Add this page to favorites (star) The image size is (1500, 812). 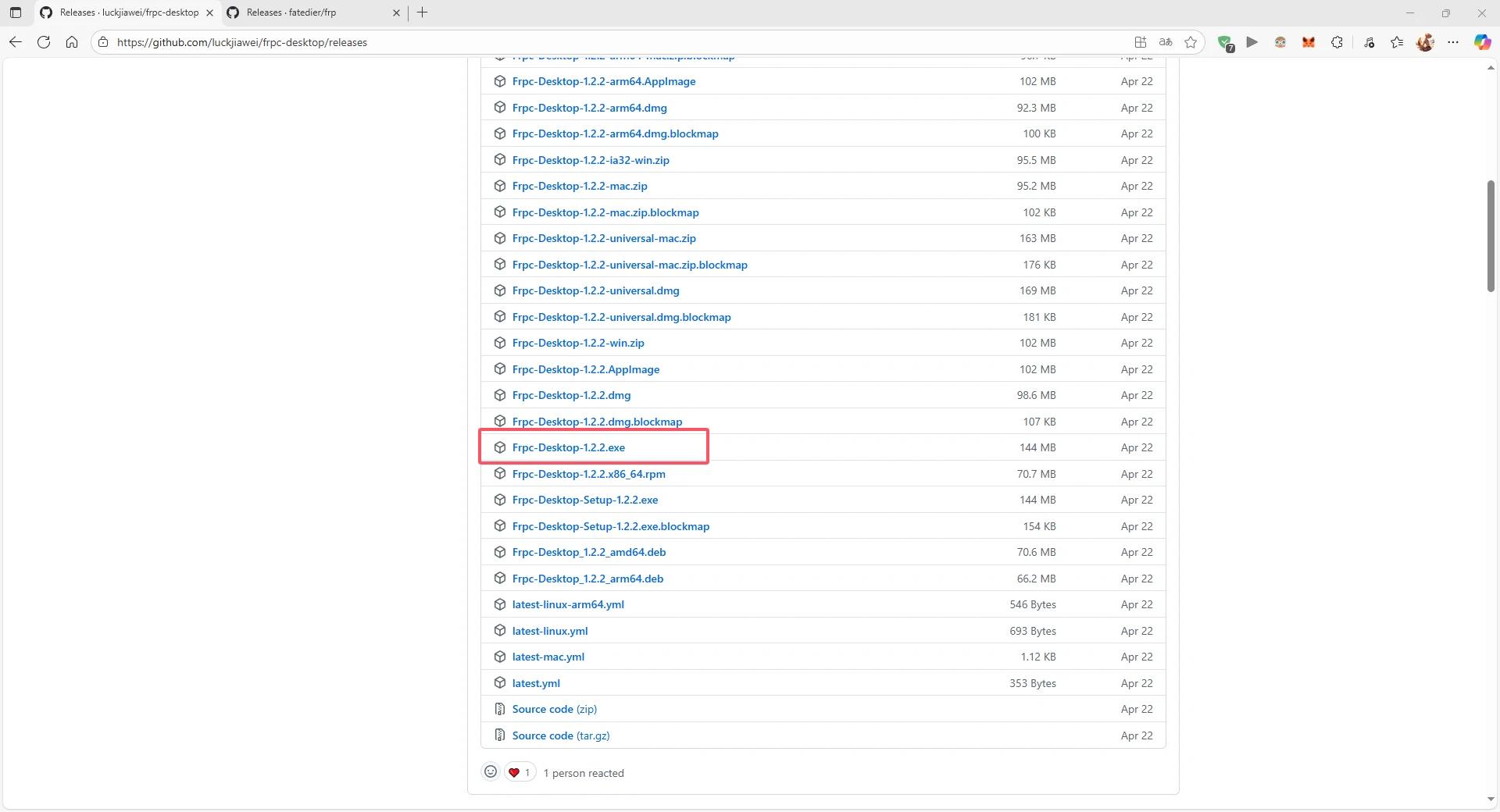click(x=1191, y=42)
